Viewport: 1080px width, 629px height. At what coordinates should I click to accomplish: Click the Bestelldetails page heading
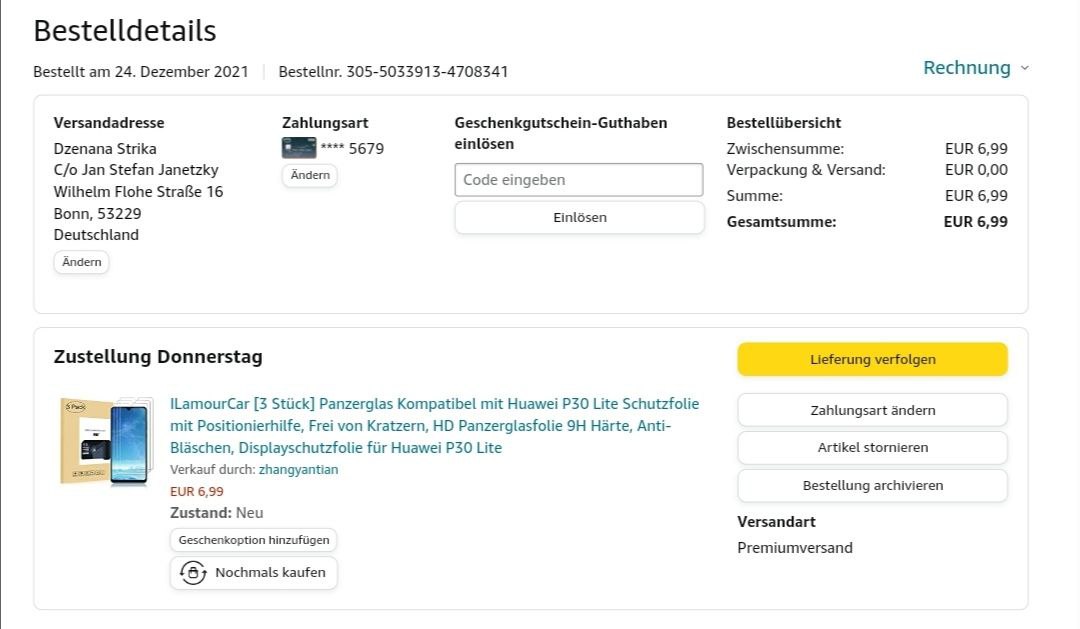tap(125, 31)
